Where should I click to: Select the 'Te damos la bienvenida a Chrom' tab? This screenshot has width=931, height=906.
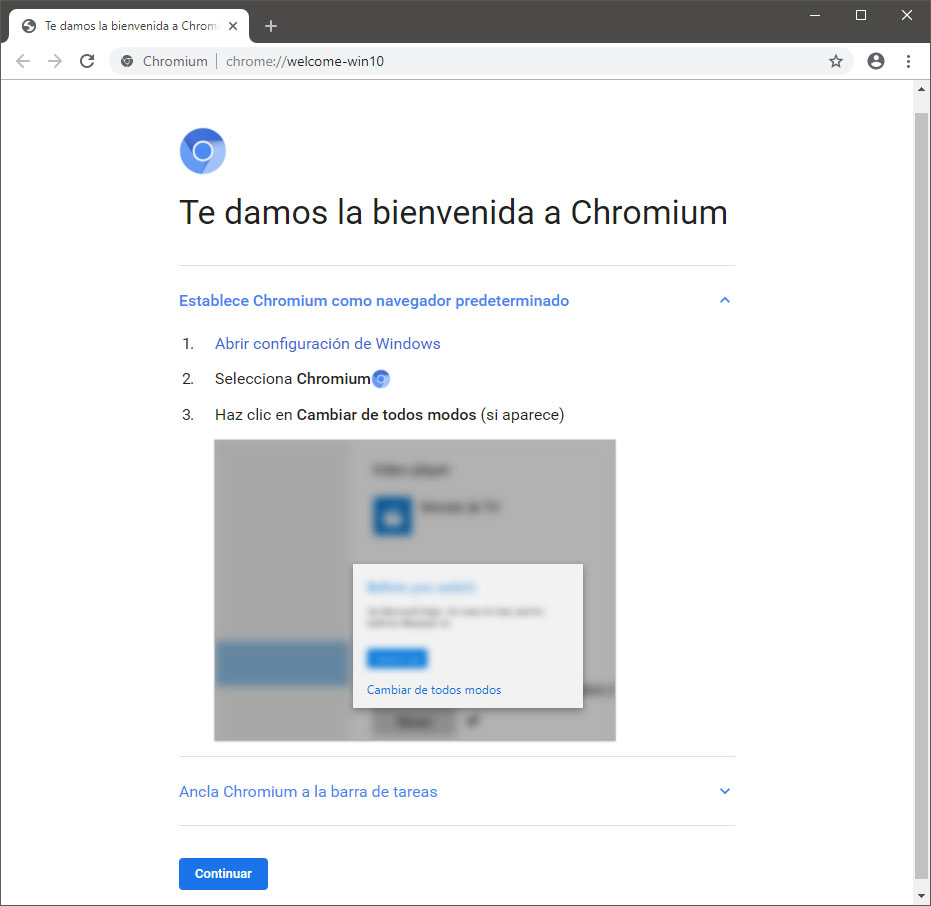[129, 26]
